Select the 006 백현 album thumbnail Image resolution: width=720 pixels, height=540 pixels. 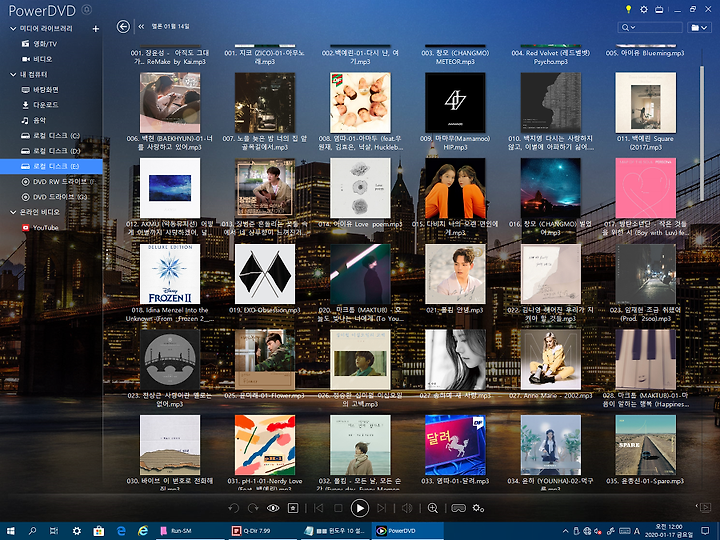pyautogui.click(x=170, y=103)
